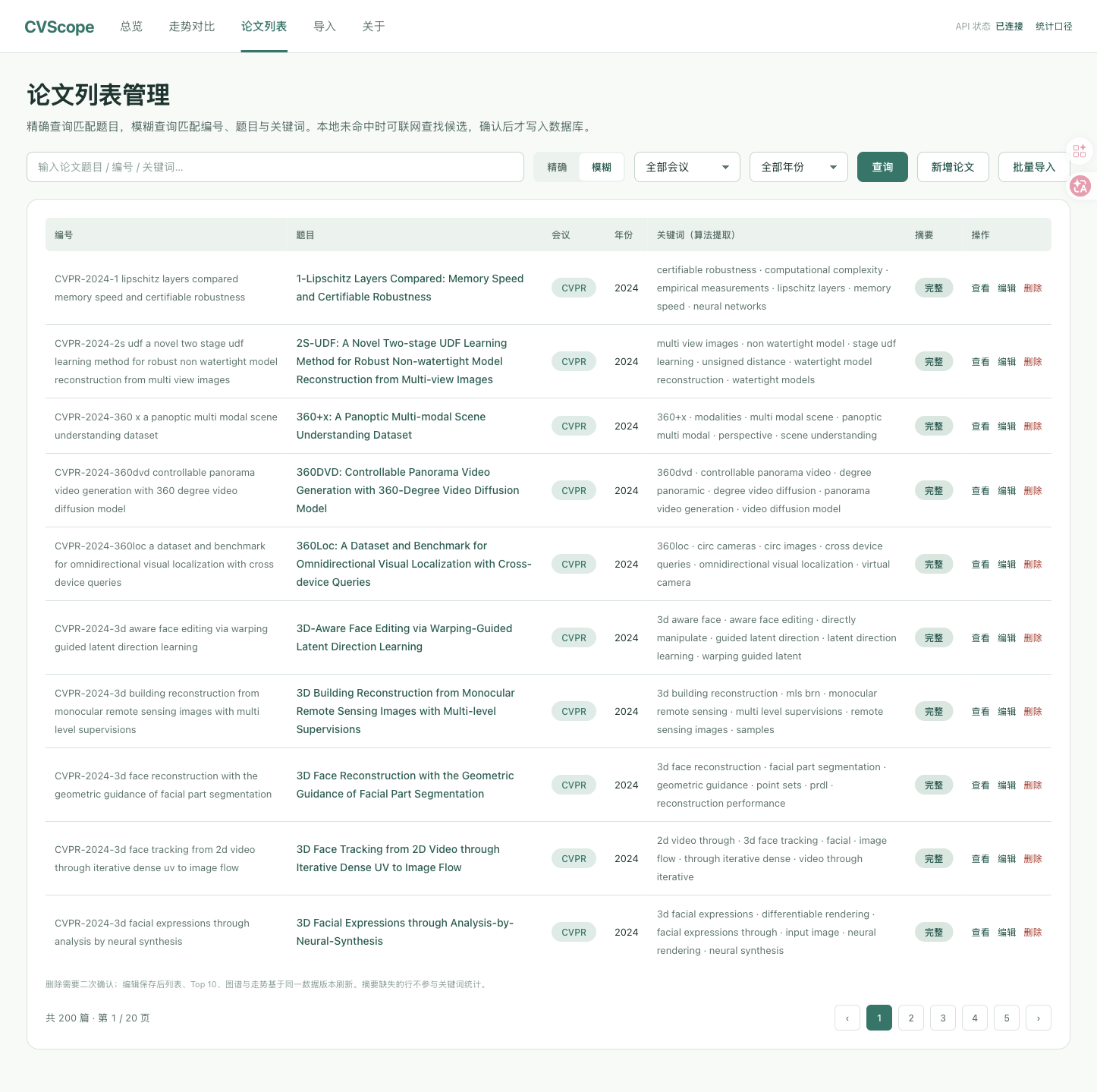The image size is (1097, 1092).
Task: Open the 全部会议 conference dropdown
Action: point(687,167)
